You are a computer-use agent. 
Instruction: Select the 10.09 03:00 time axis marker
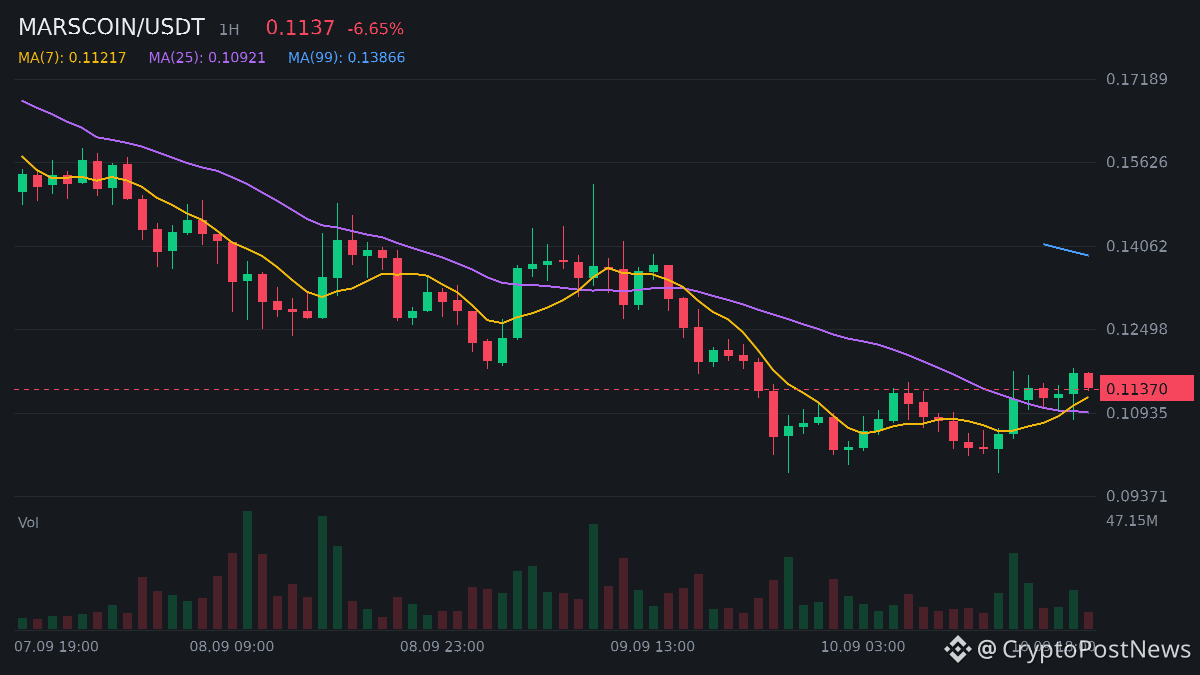point(863,647)
